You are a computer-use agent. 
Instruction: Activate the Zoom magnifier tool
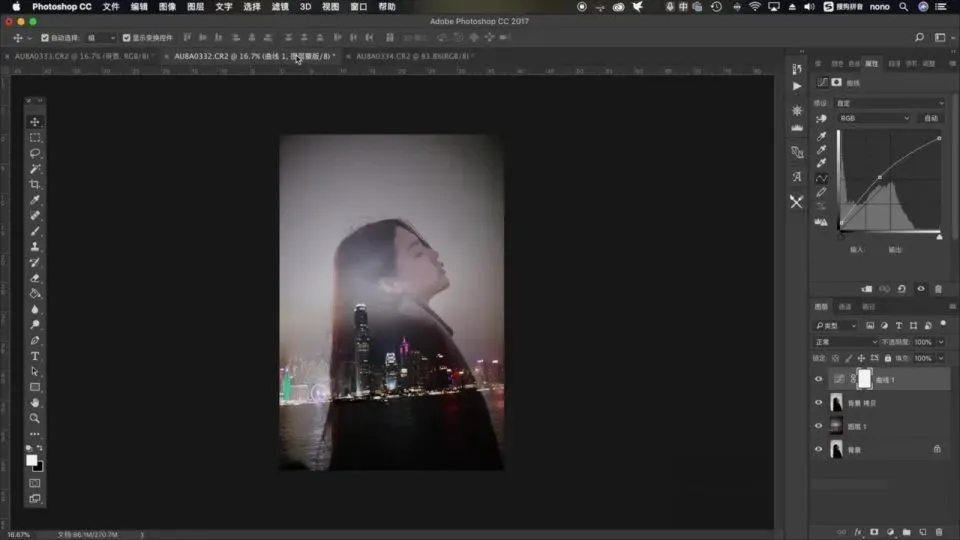[x=35, y=418]
